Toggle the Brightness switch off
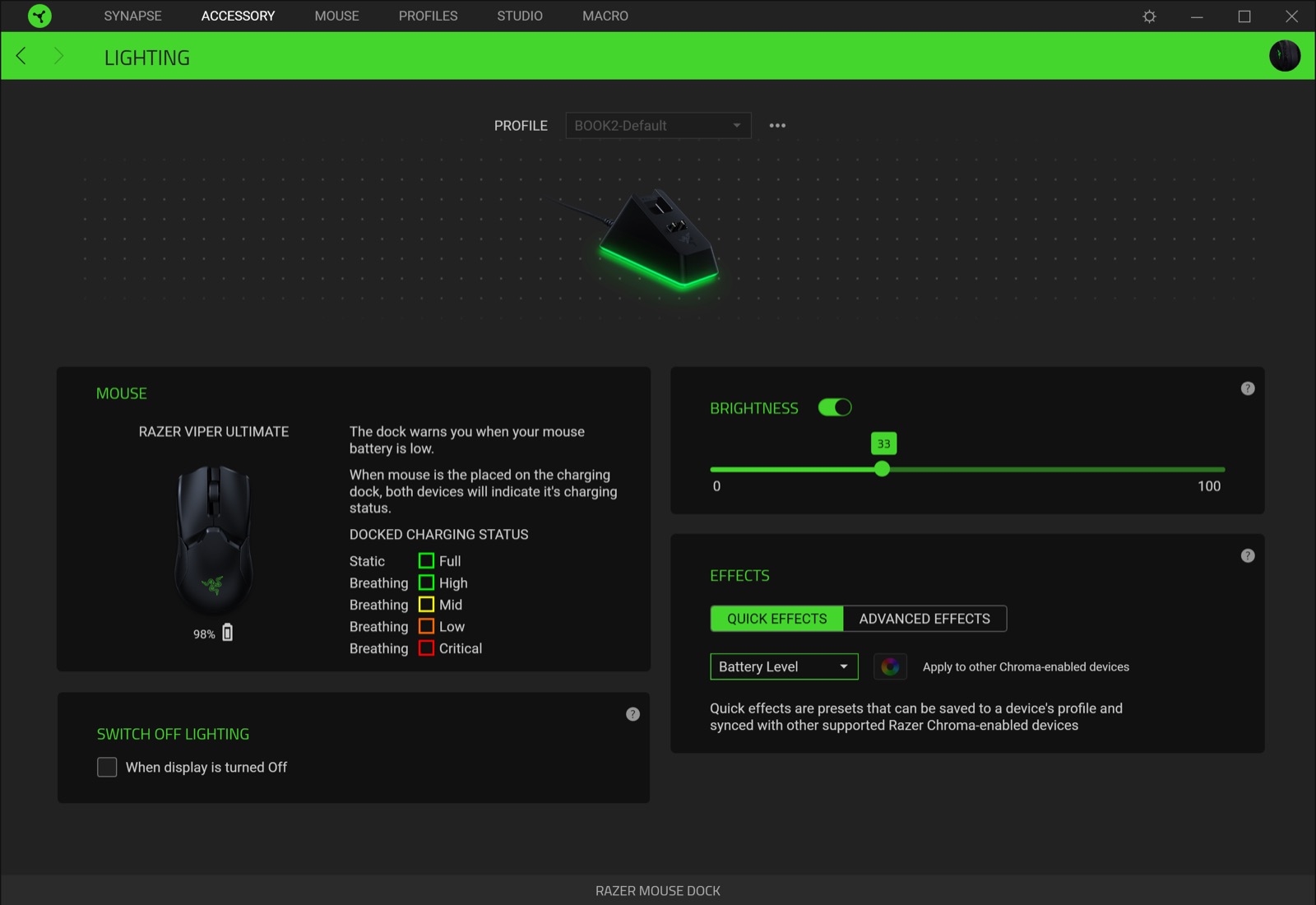1316x905 pixels. 835,407
